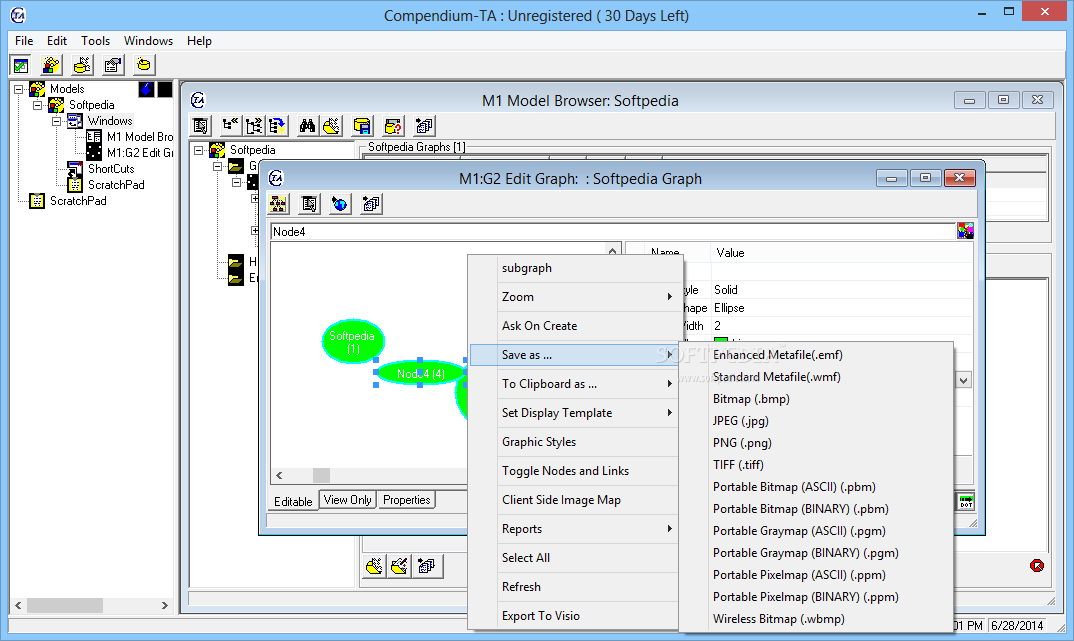The image size is (1074, 641).
Task: Collapse Softpedia root in Model Browser tree
Action: [199, 150]
